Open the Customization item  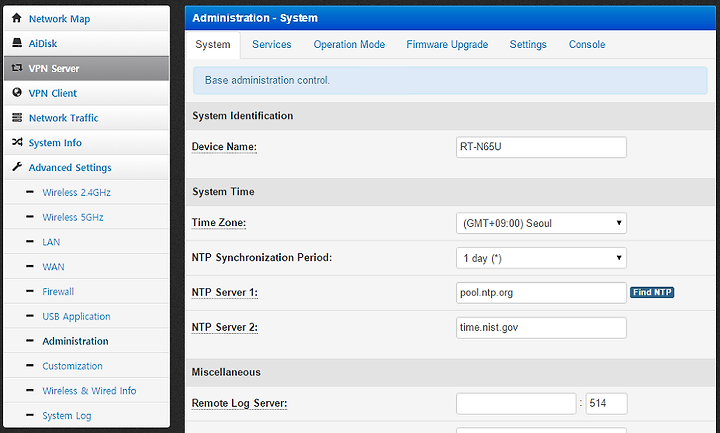point(72,366)
